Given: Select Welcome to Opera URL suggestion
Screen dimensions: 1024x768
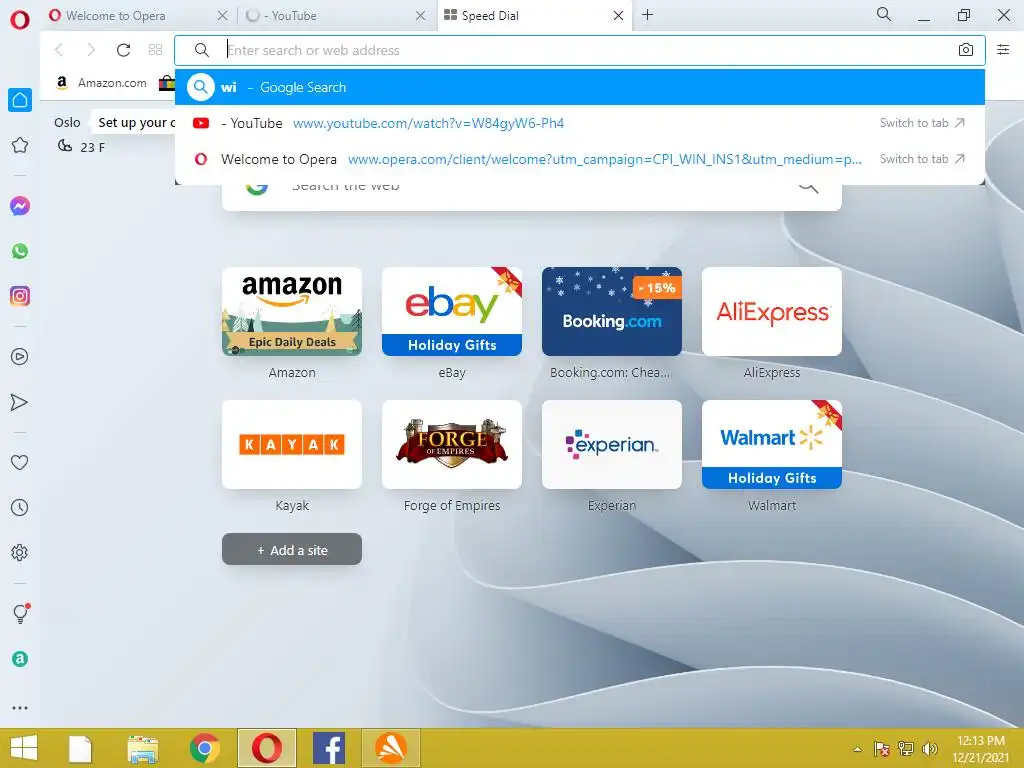Looking at the screenshot, I should (580, 159).
